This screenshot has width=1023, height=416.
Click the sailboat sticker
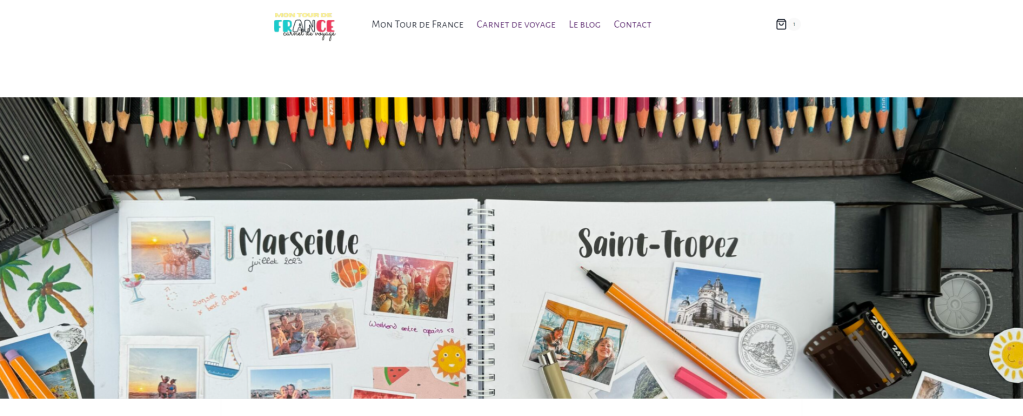(x=222, y=355)
